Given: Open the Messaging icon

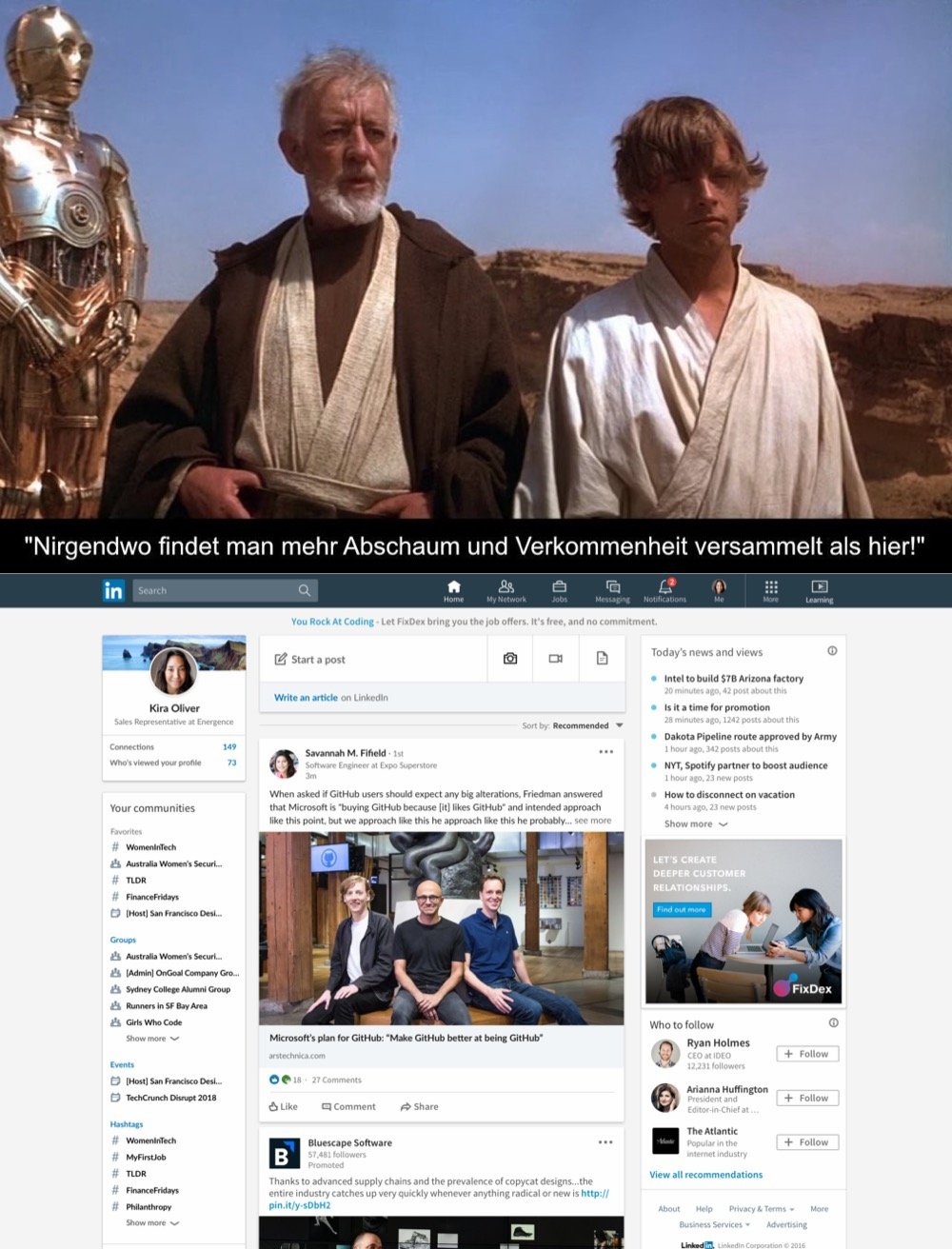Looking at the screenshot, I should [x=612, y=587].
